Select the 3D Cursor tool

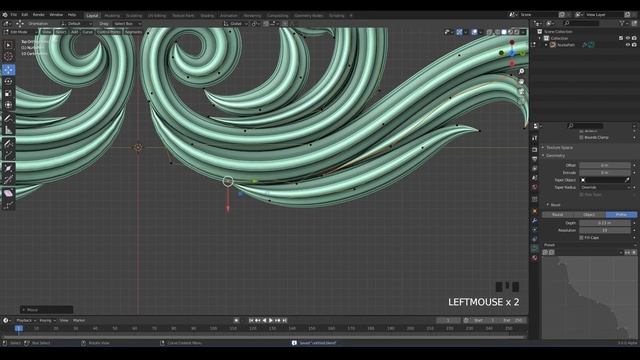(8, 57)
